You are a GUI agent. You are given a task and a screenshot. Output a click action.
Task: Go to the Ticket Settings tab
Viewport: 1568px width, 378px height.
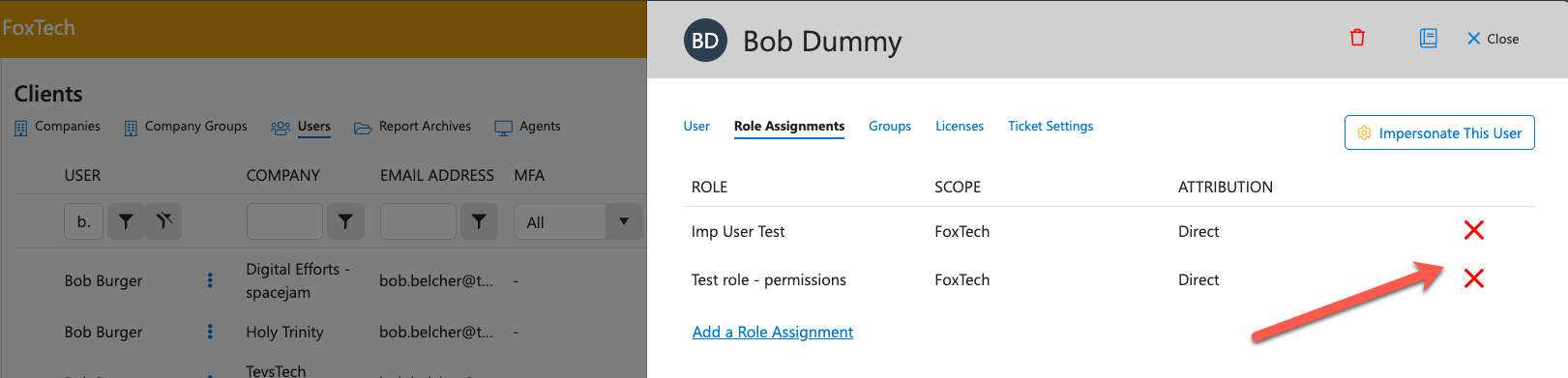point(1050,126)
